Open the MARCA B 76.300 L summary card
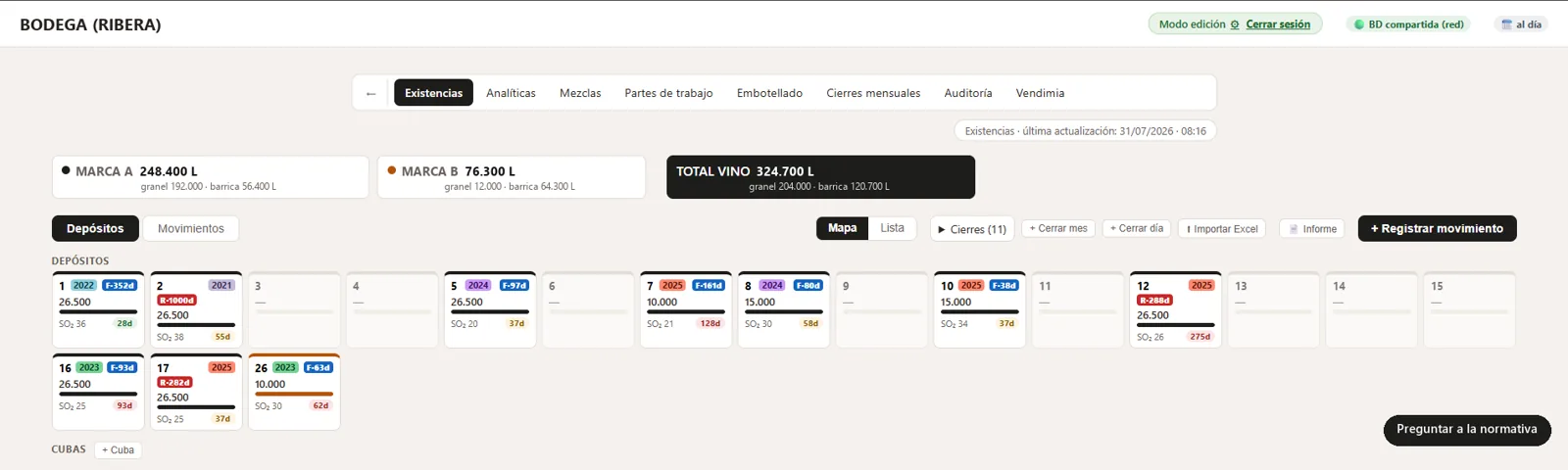Image resolution: width=1568 pixels, height=470 pixels. (x=512, y=177)
